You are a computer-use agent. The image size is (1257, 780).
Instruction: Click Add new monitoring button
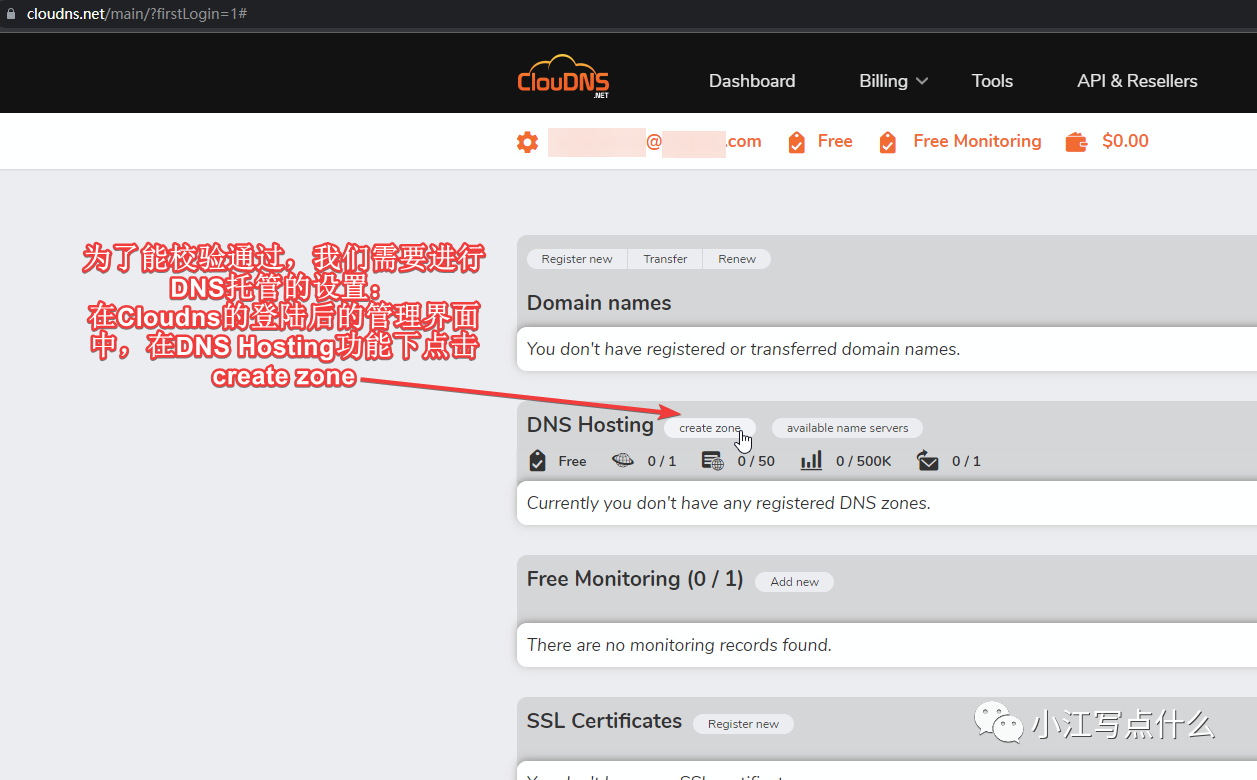[794, 582]
